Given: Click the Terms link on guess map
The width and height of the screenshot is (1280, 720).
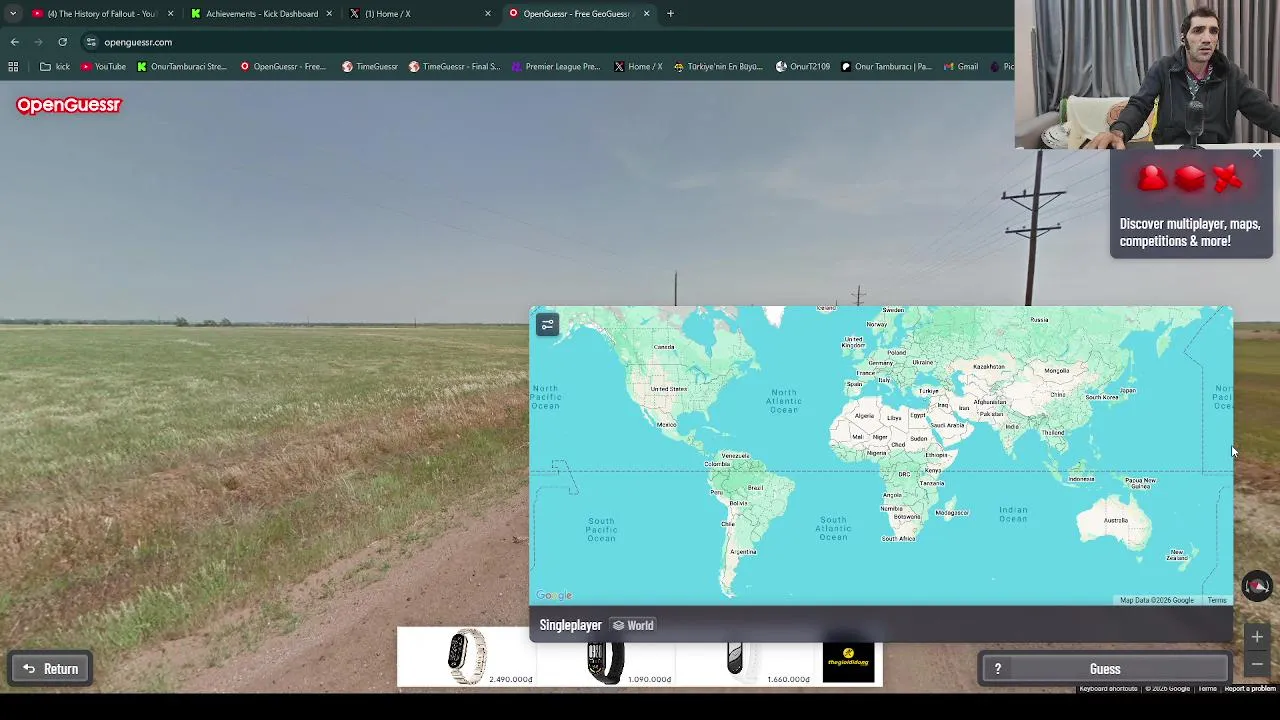Looking at the screenshot, I should coord(1216,600).
